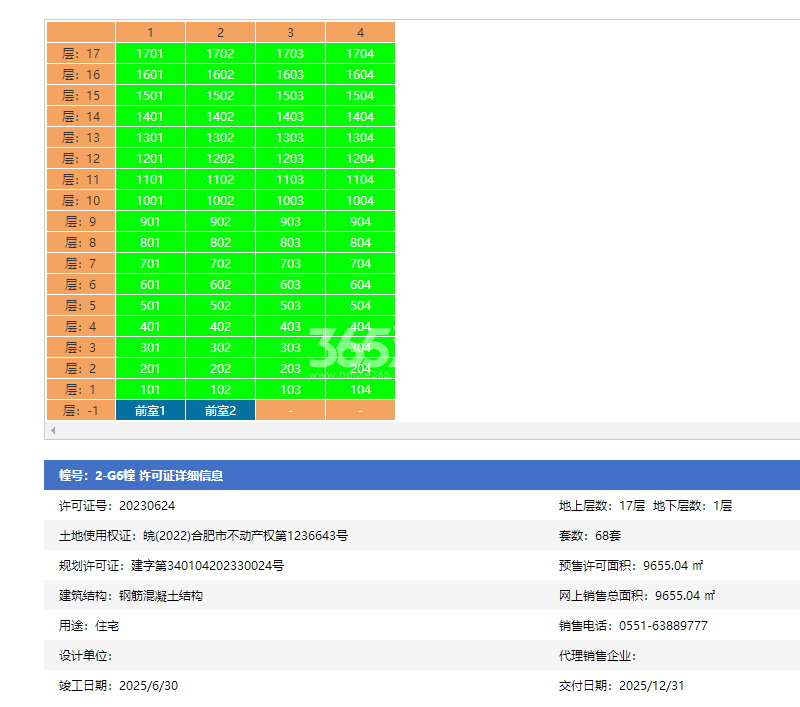Click the 层: 10 row header
The width and height of the screenshot is (800, 707).
pyautogui.click(x=81, y=200)
